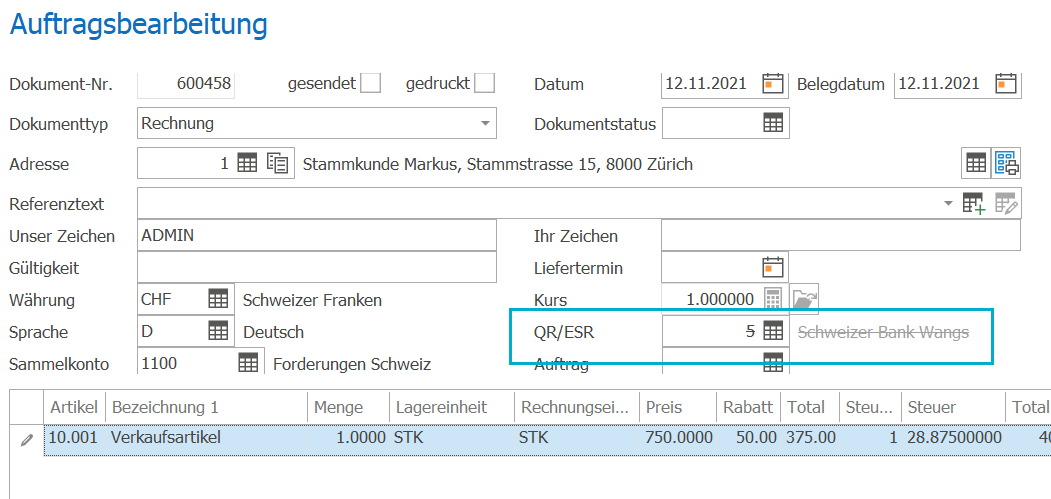
Task: Select the Steuer cell '28.87500000'
Action: pyautogui.click(x=952, y=439)
